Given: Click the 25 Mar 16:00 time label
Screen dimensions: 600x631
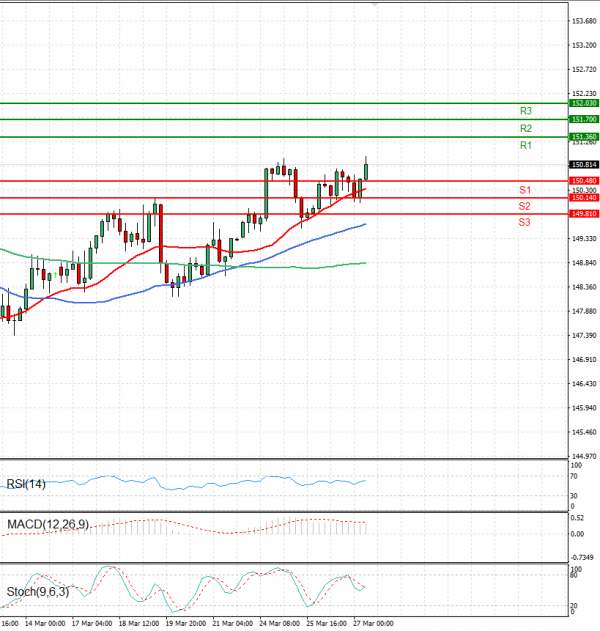Looking at the screenshot, I should click(x=326, y=623).
